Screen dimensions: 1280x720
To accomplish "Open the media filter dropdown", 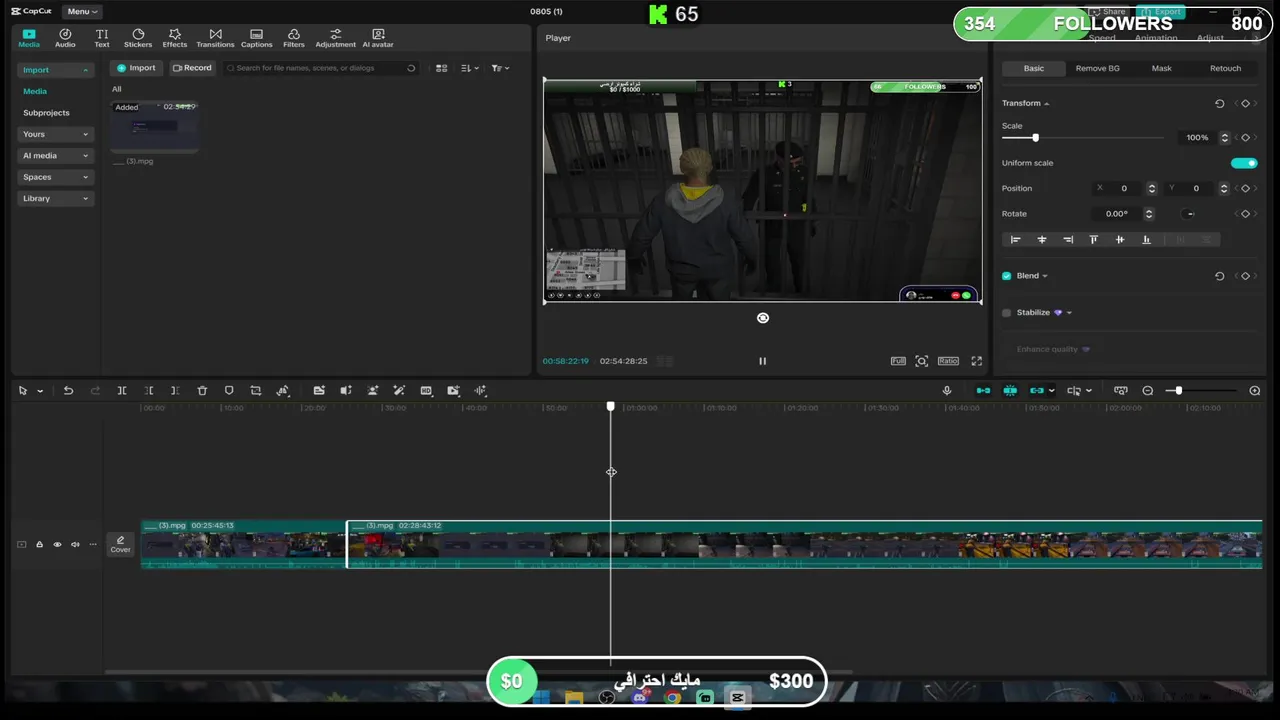I will 500,68.
